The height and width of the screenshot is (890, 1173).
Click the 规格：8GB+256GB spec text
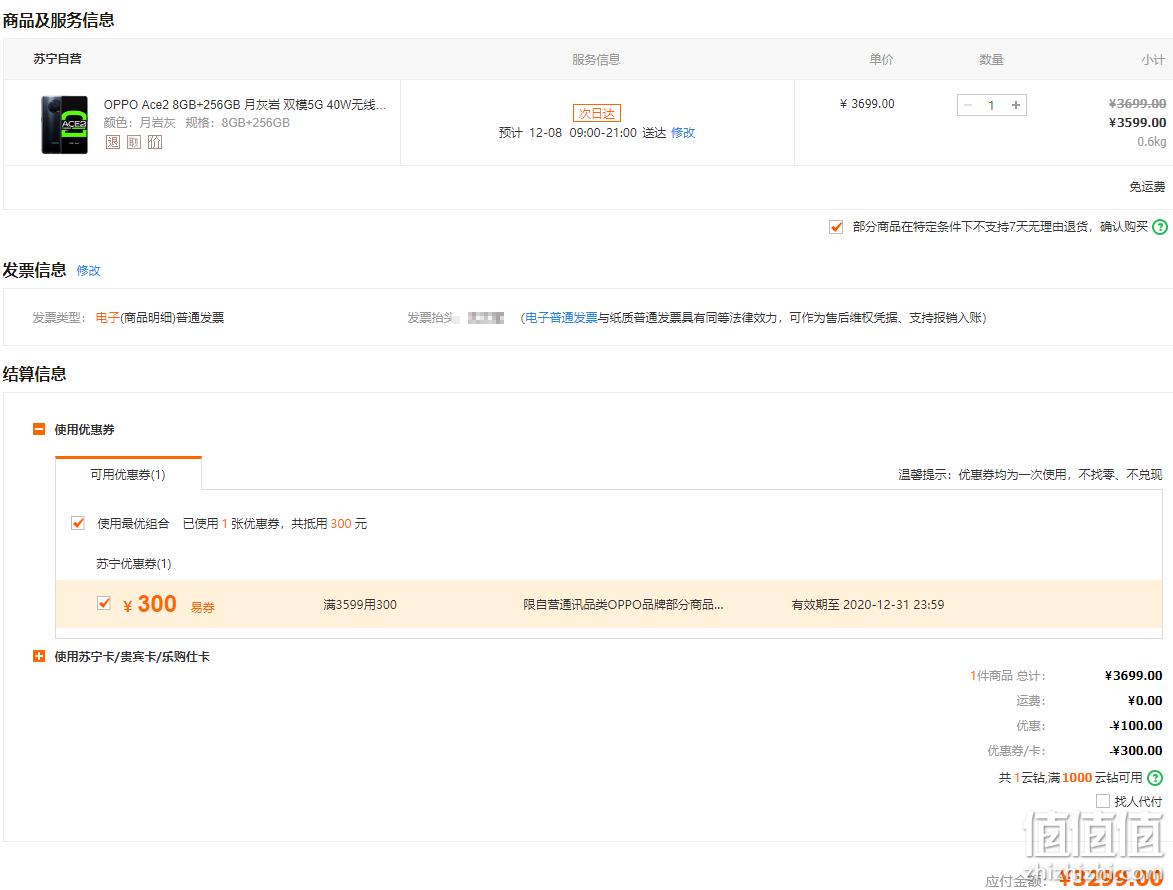237,123
